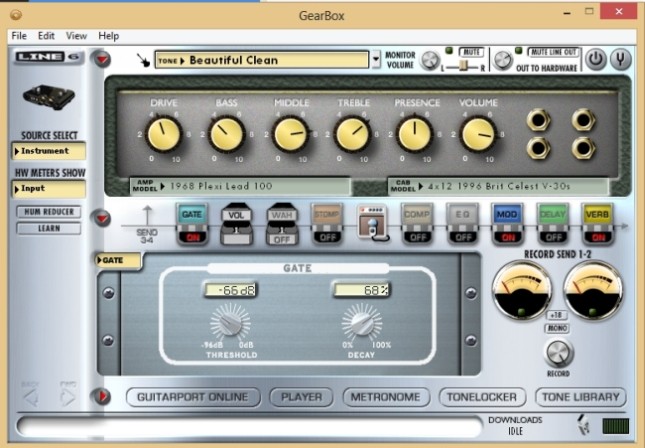Turn on the DELAY OFF switch
This screenshot has width=645, height=448.
click(x=552, y=237)
